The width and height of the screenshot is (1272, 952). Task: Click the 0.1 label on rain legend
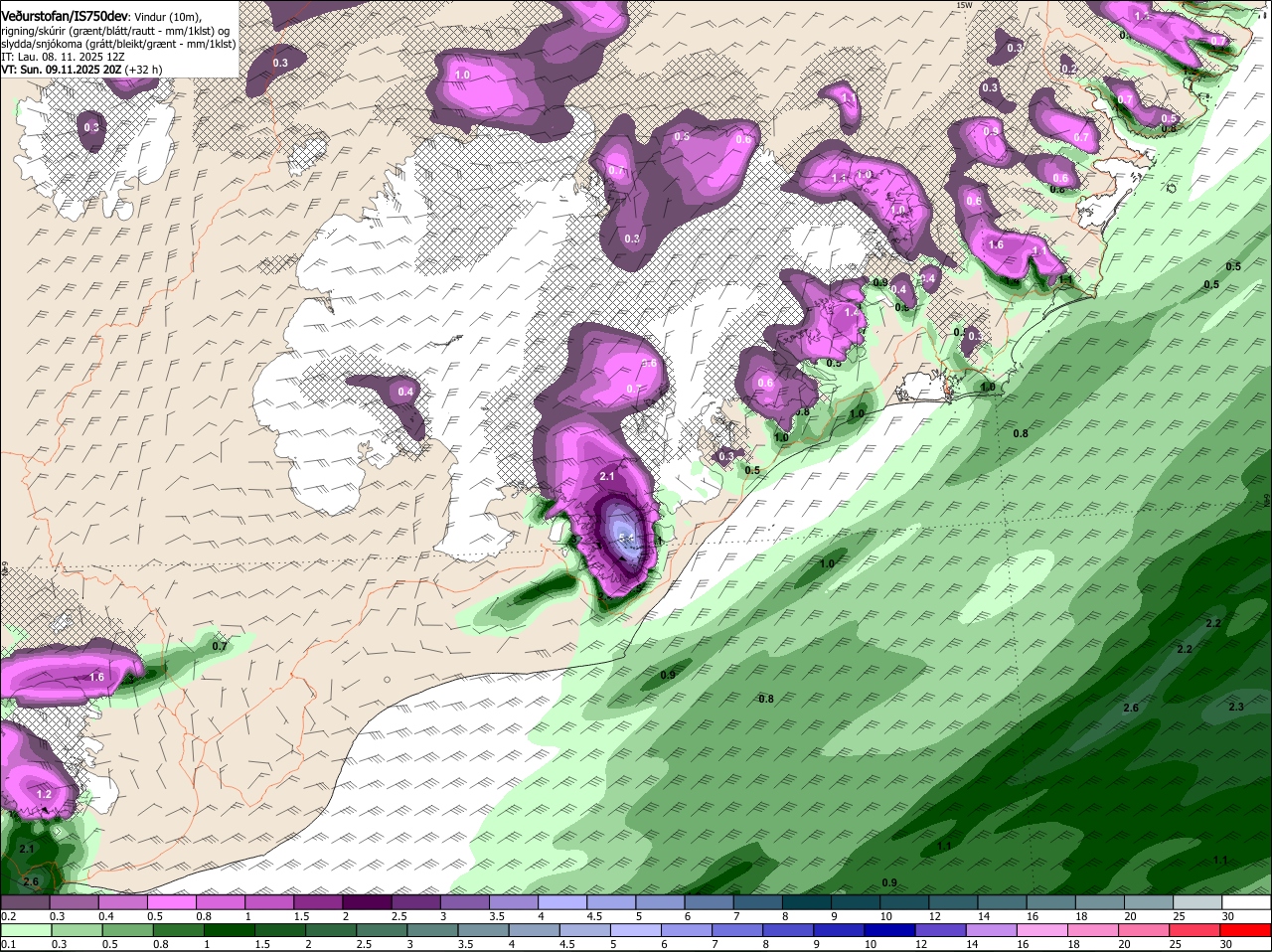coord(8,944)
